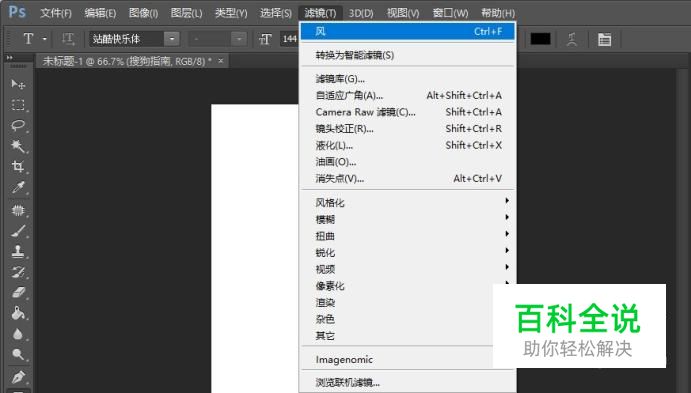Open the 编辑(E) menu

click(100, 13)
